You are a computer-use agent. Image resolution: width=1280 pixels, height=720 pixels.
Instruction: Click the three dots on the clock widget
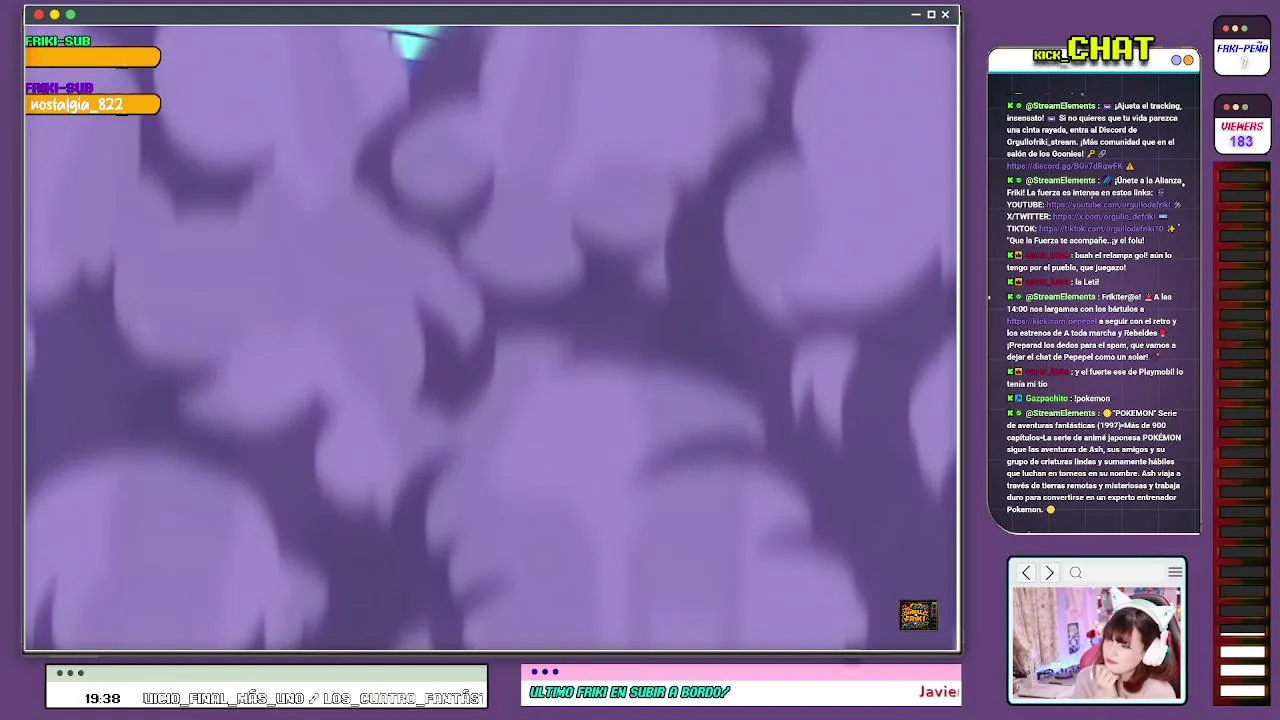pos(70,673)
